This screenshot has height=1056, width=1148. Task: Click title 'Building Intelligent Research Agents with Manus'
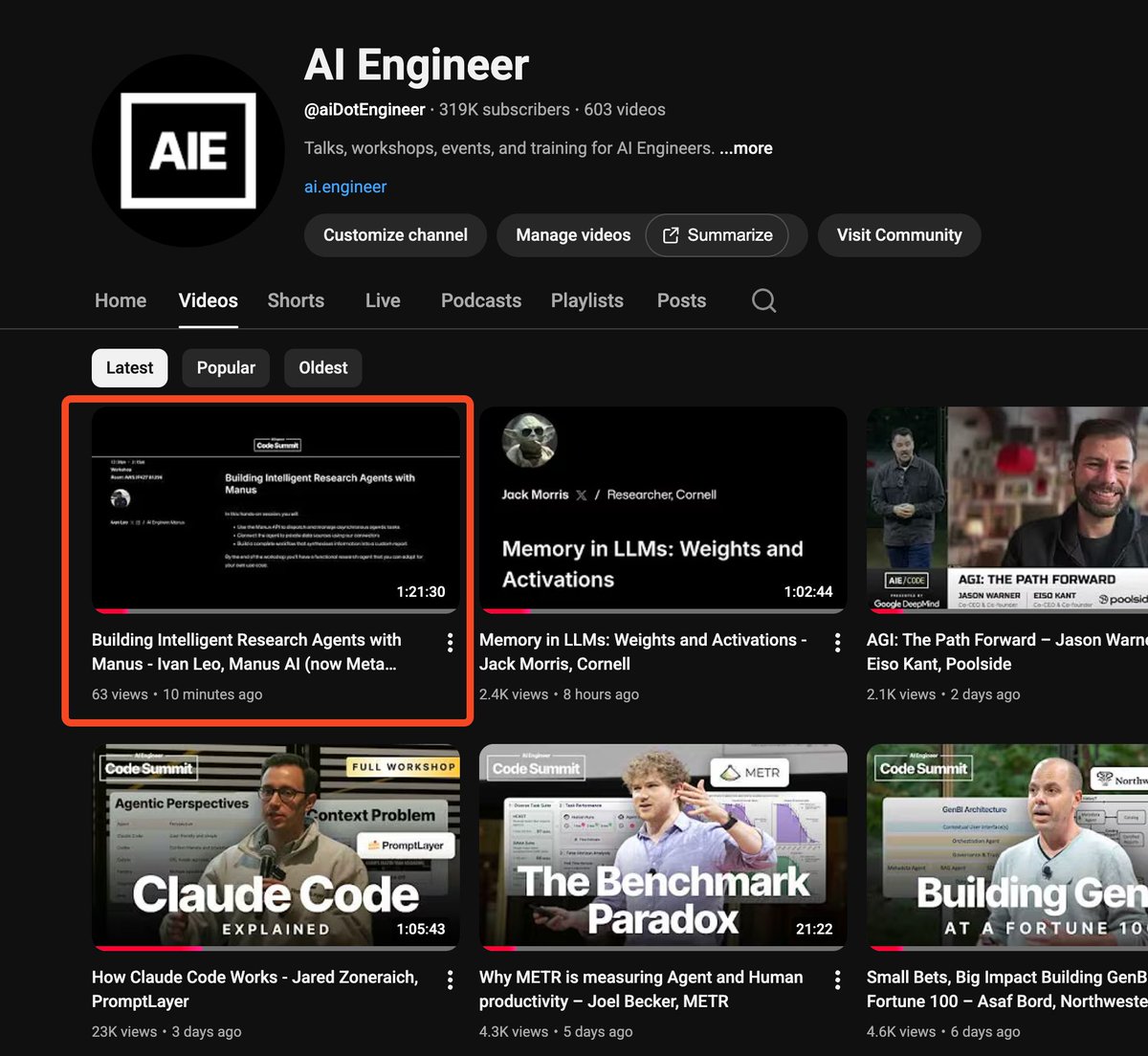[247, 652]
